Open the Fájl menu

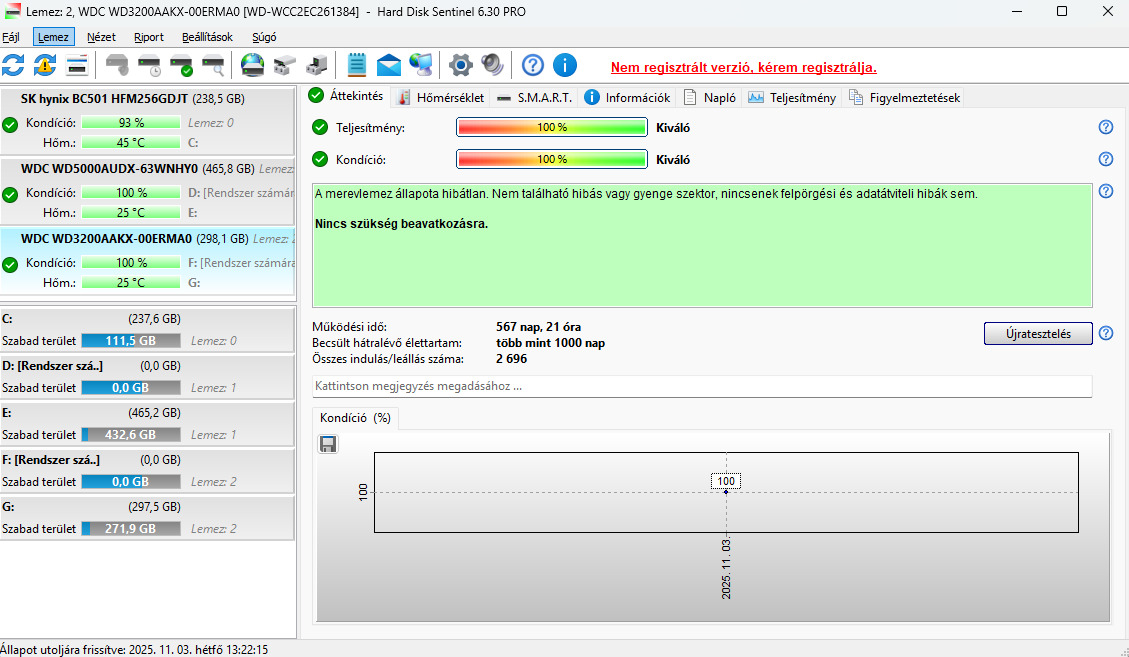tap(11, 37)
